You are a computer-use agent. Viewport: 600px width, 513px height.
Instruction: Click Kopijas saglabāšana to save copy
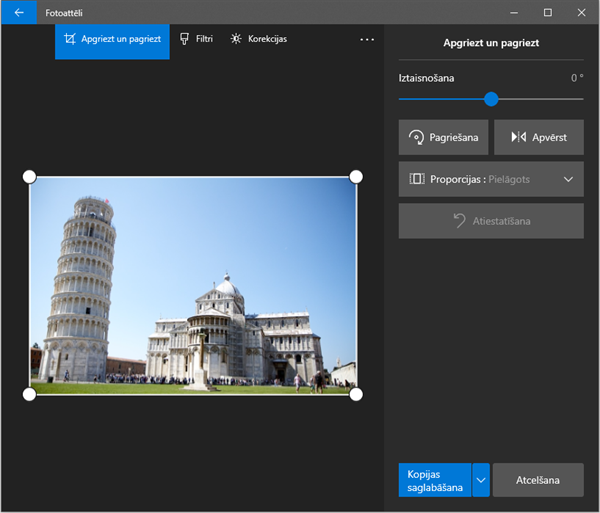[435, 480]
